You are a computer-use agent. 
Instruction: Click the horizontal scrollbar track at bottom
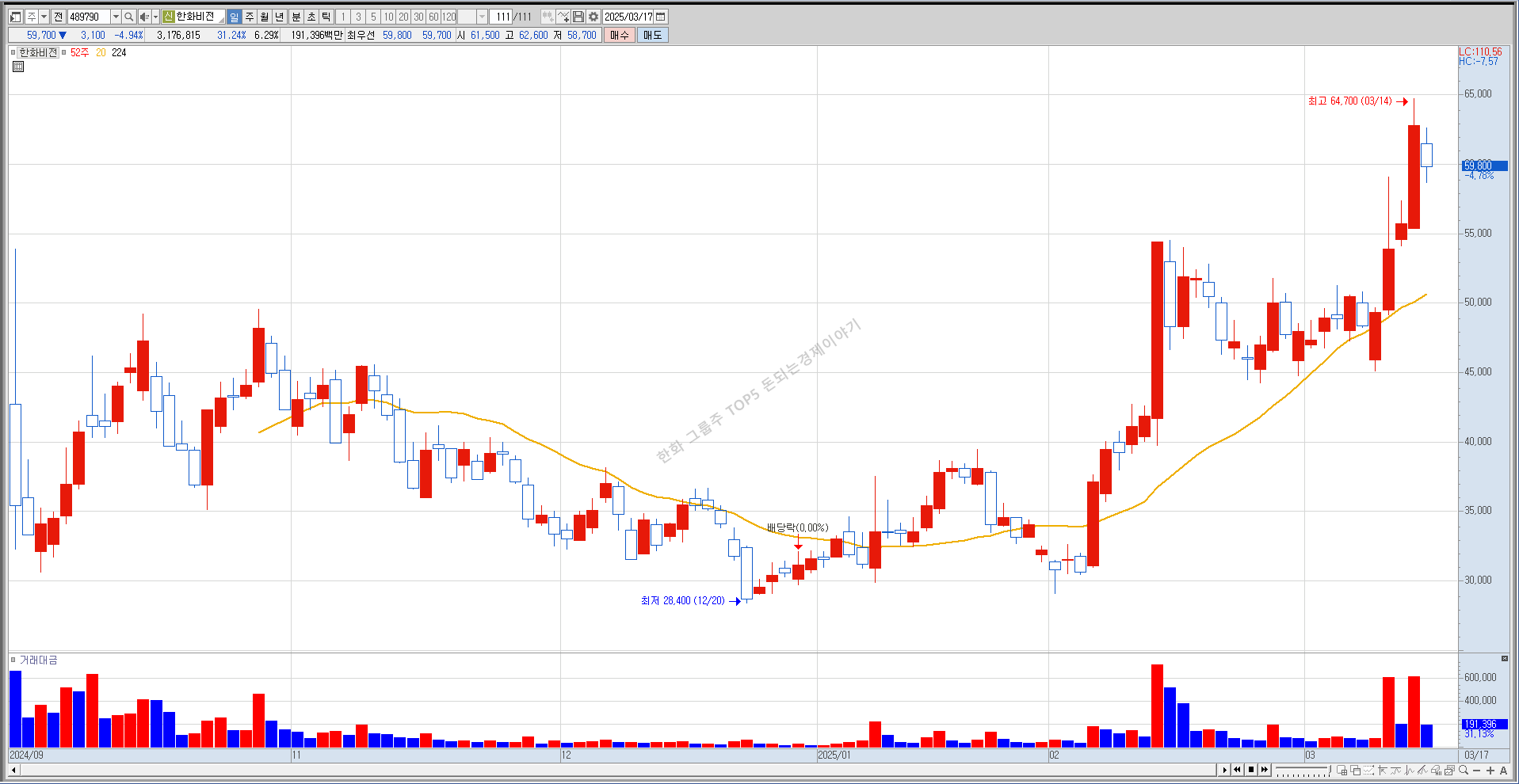618,770
